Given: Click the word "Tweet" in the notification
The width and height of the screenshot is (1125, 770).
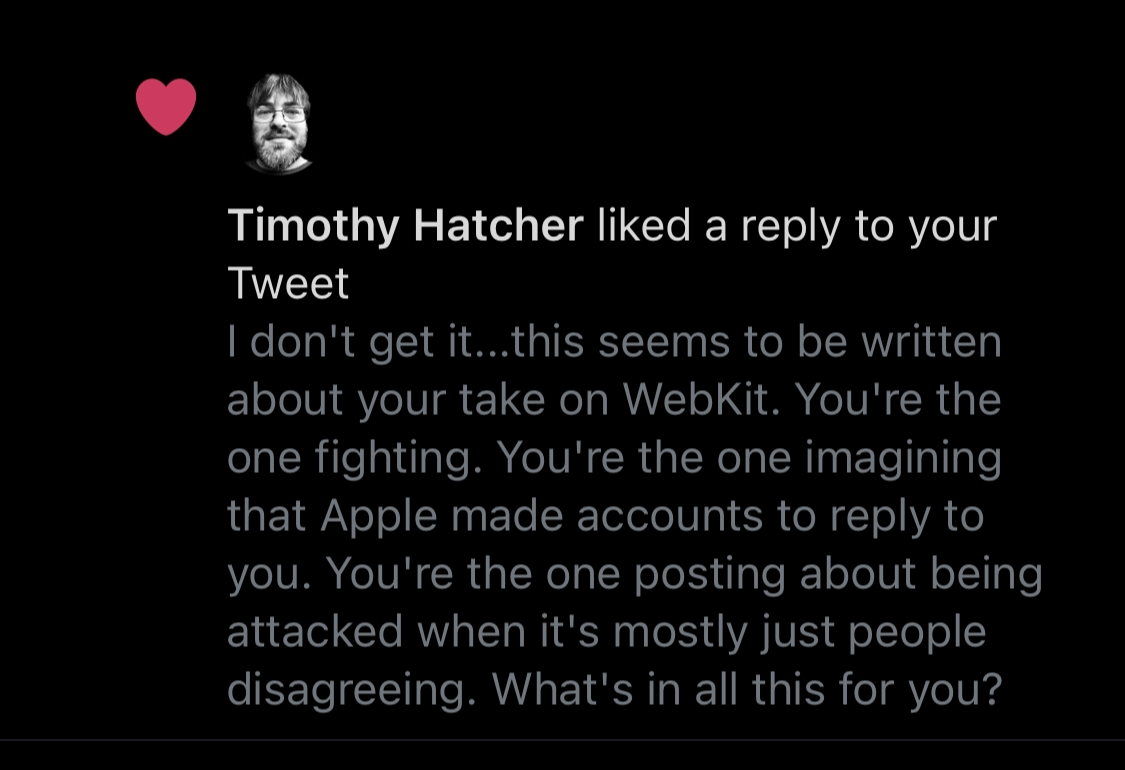Looking at the screenshot, I should coord(288,284).
